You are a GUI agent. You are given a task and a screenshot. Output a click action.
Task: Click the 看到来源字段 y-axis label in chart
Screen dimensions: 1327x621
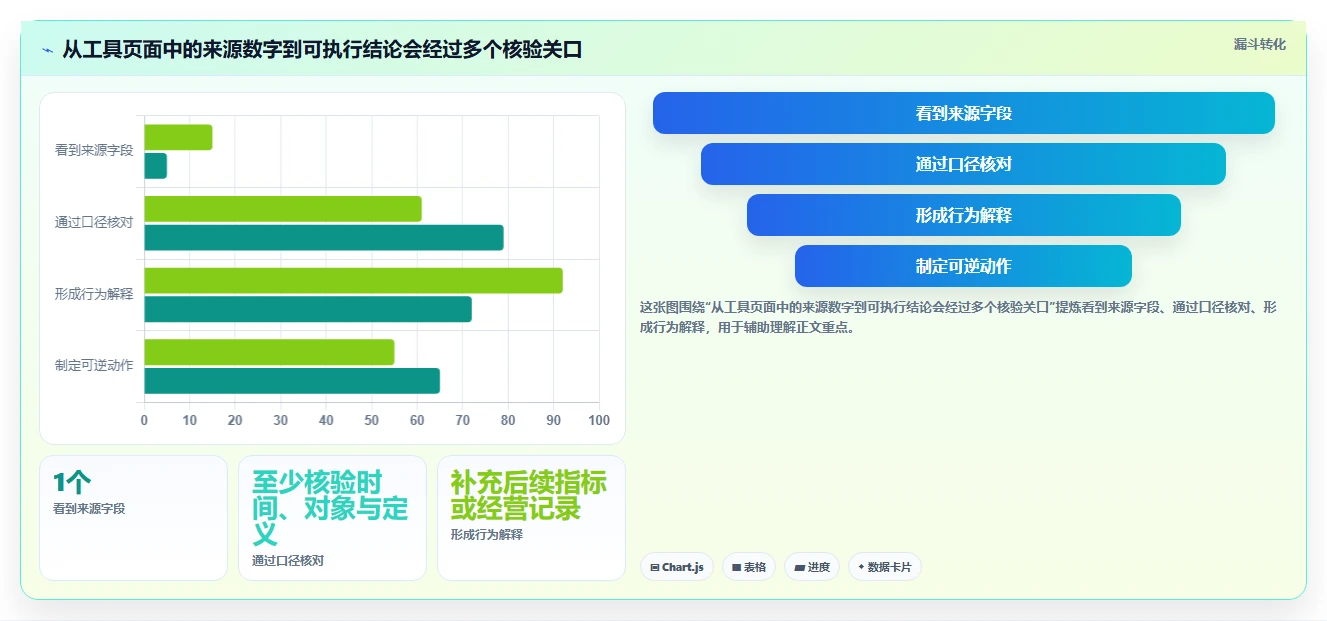coord(94,151)
